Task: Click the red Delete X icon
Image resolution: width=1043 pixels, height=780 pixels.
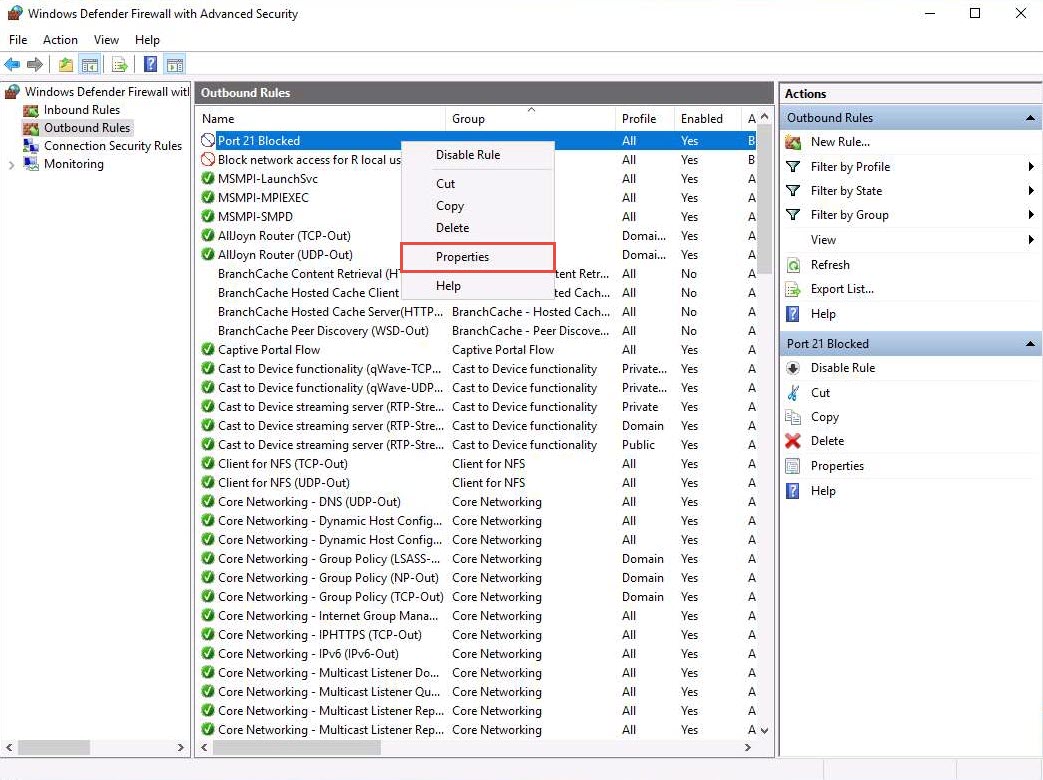Action: click(x=793, y=441)
